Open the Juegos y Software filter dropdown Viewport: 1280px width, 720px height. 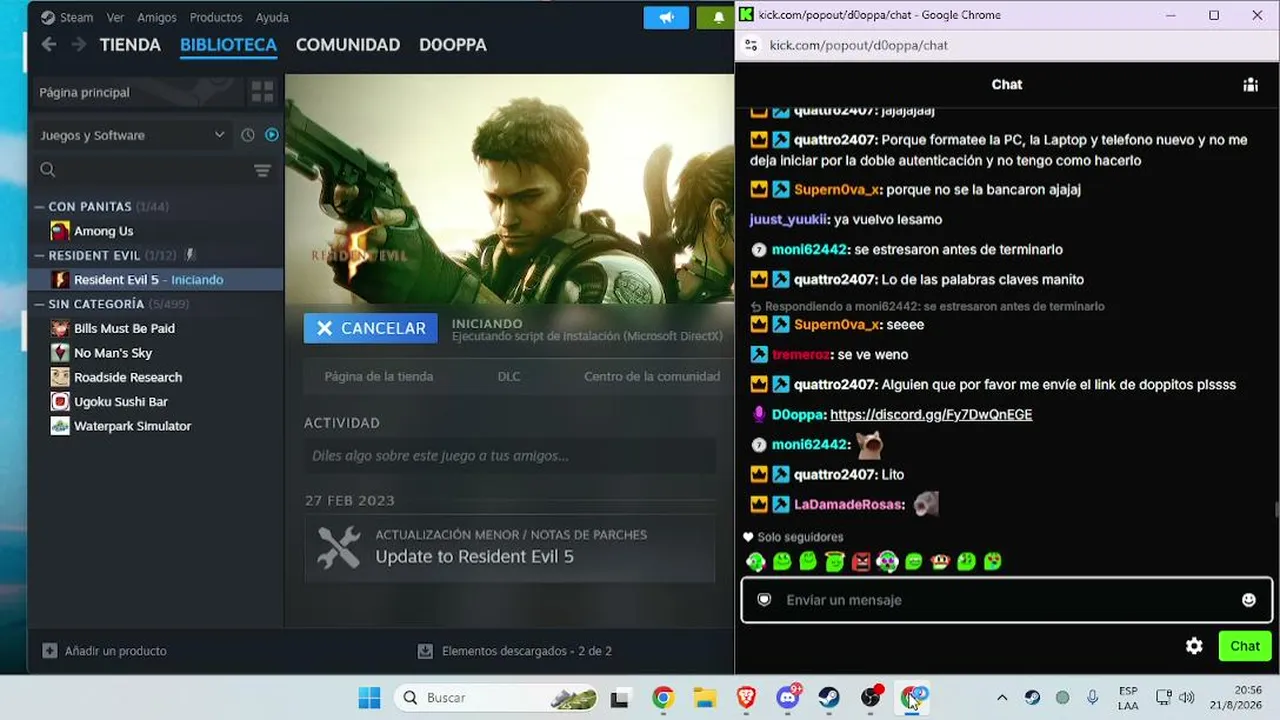pyautogui.click(x=132, y=135)
